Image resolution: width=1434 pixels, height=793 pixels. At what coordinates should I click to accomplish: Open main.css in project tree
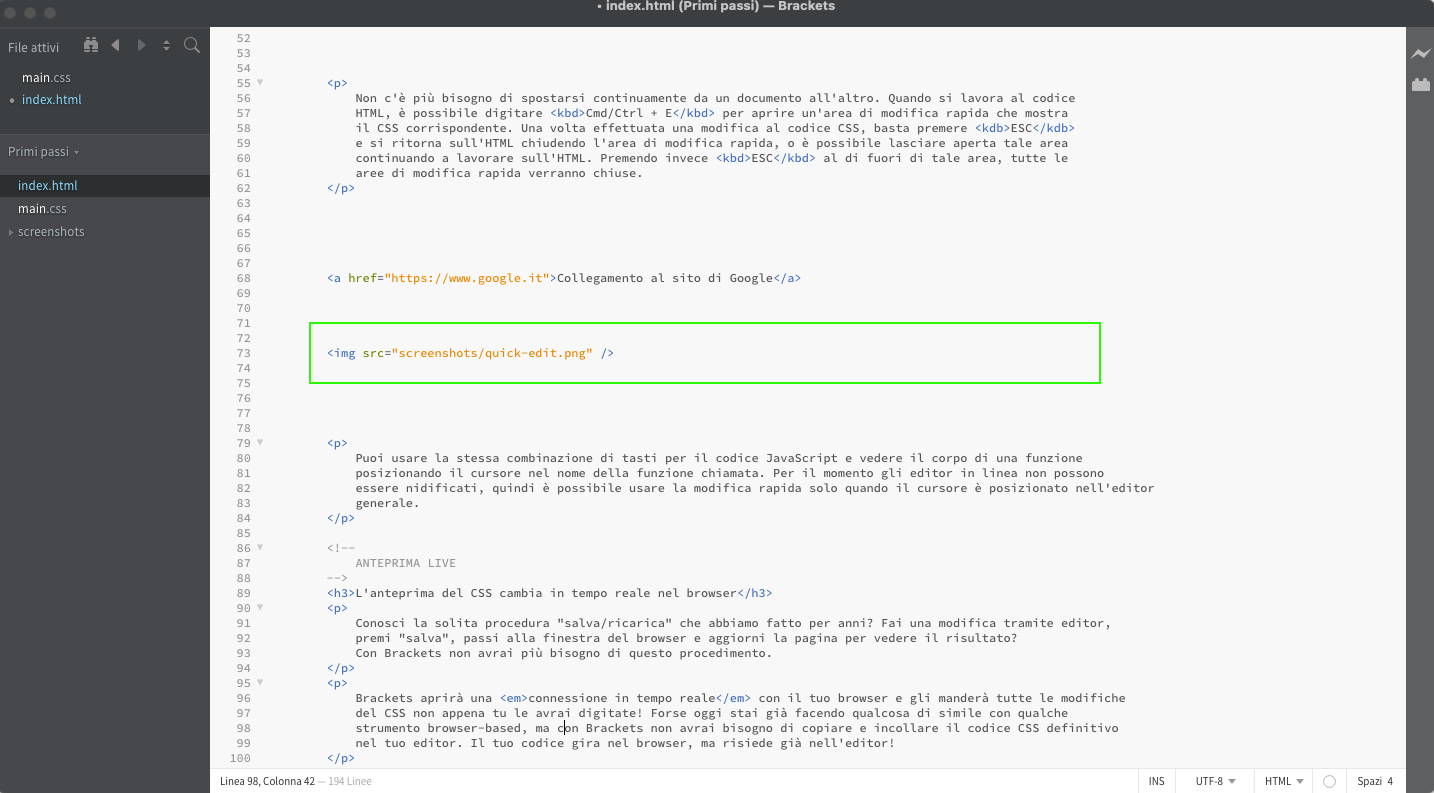pyautogui.click(x=42, y=209)
